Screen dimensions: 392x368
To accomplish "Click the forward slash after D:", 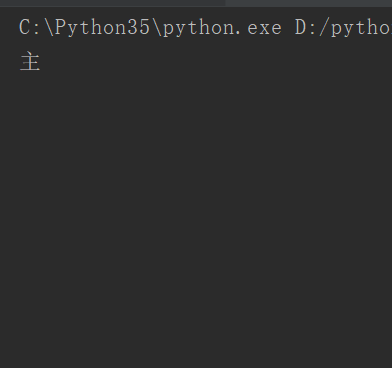I will click(324, 28).
